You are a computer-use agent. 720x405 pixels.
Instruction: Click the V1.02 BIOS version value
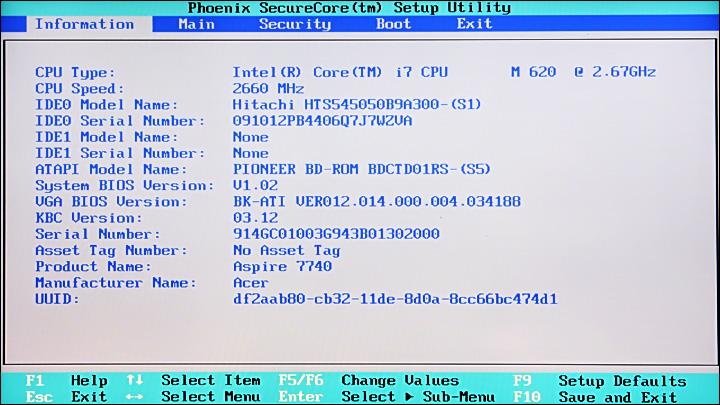click(255, 186)
